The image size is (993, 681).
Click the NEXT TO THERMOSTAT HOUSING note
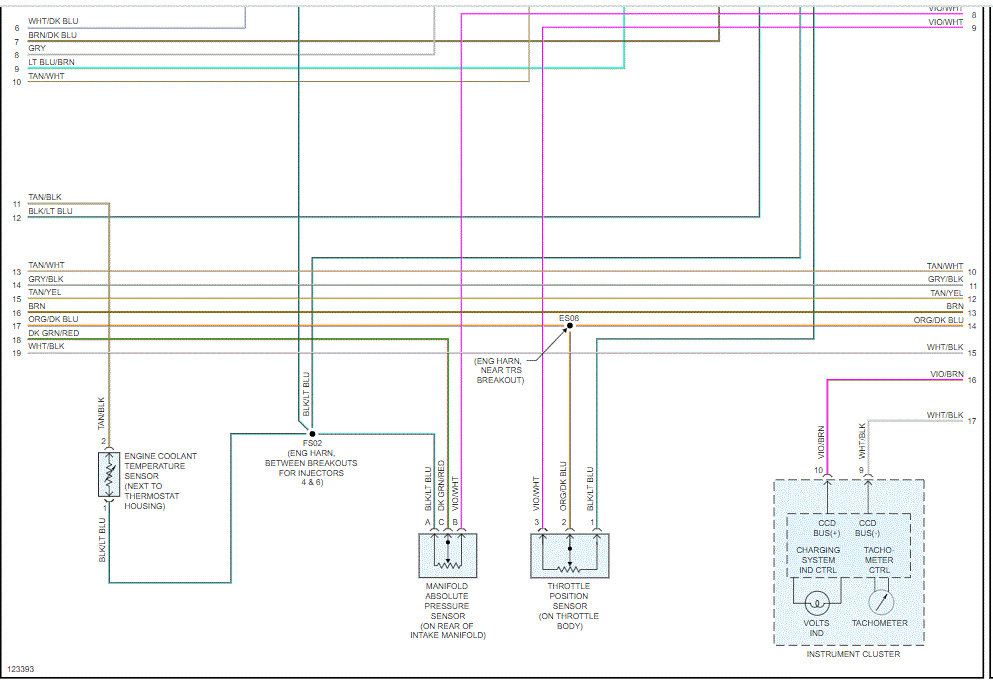pos(151,496)
